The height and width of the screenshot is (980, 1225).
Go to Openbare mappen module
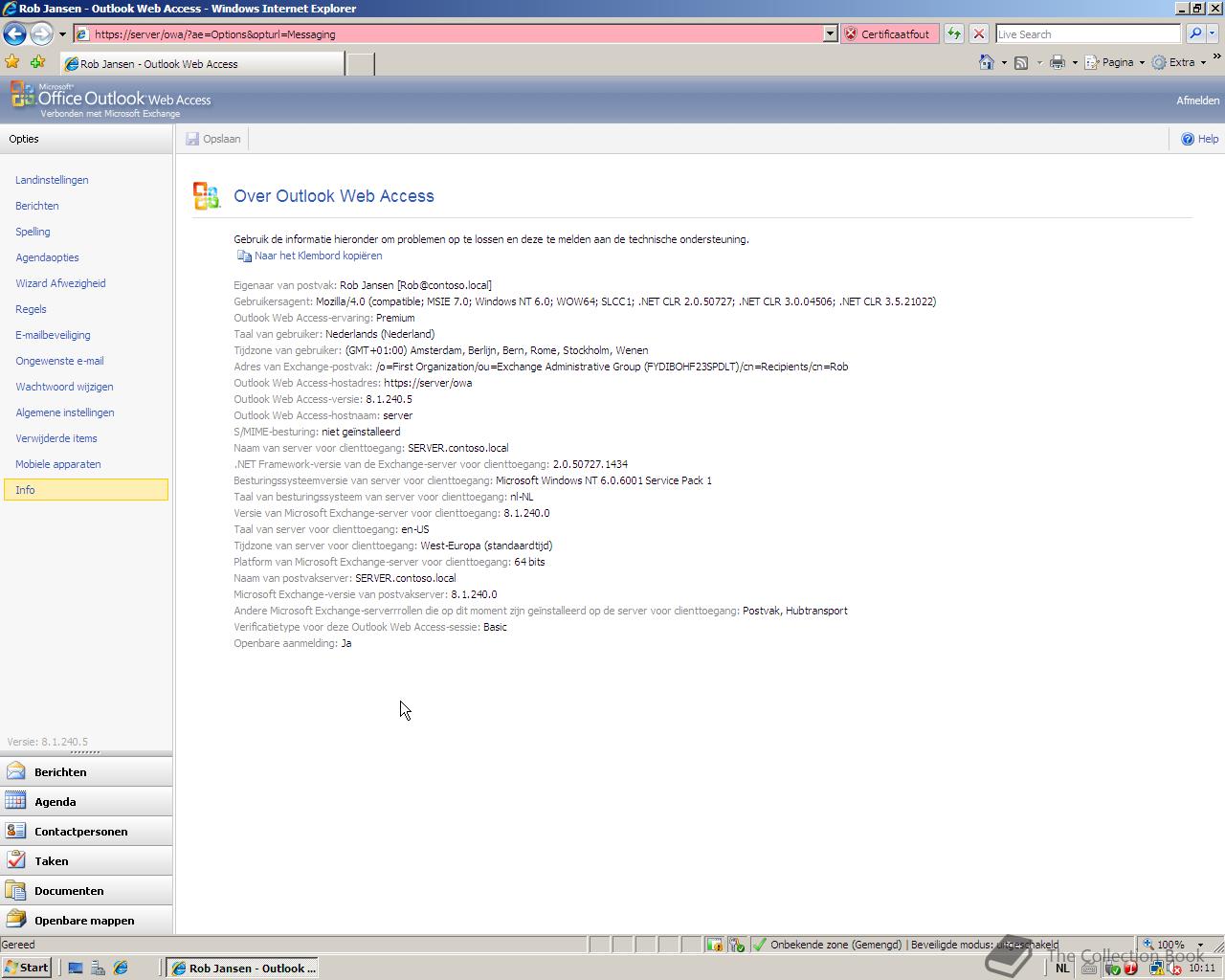pyautogui.click(x=86, y=921)
